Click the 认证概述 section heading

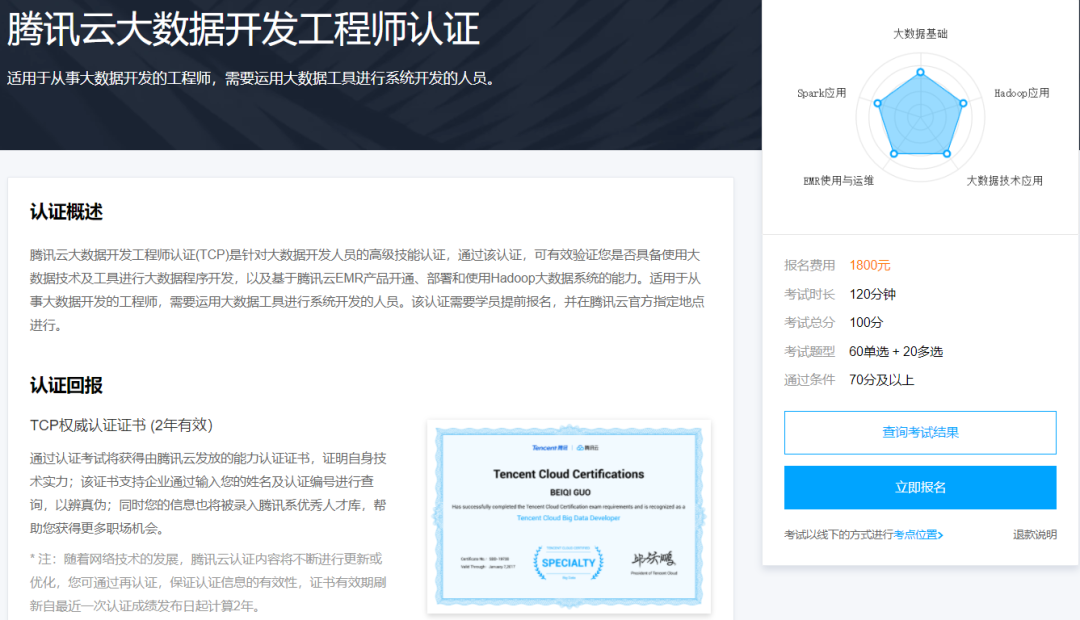coord(66,212)
